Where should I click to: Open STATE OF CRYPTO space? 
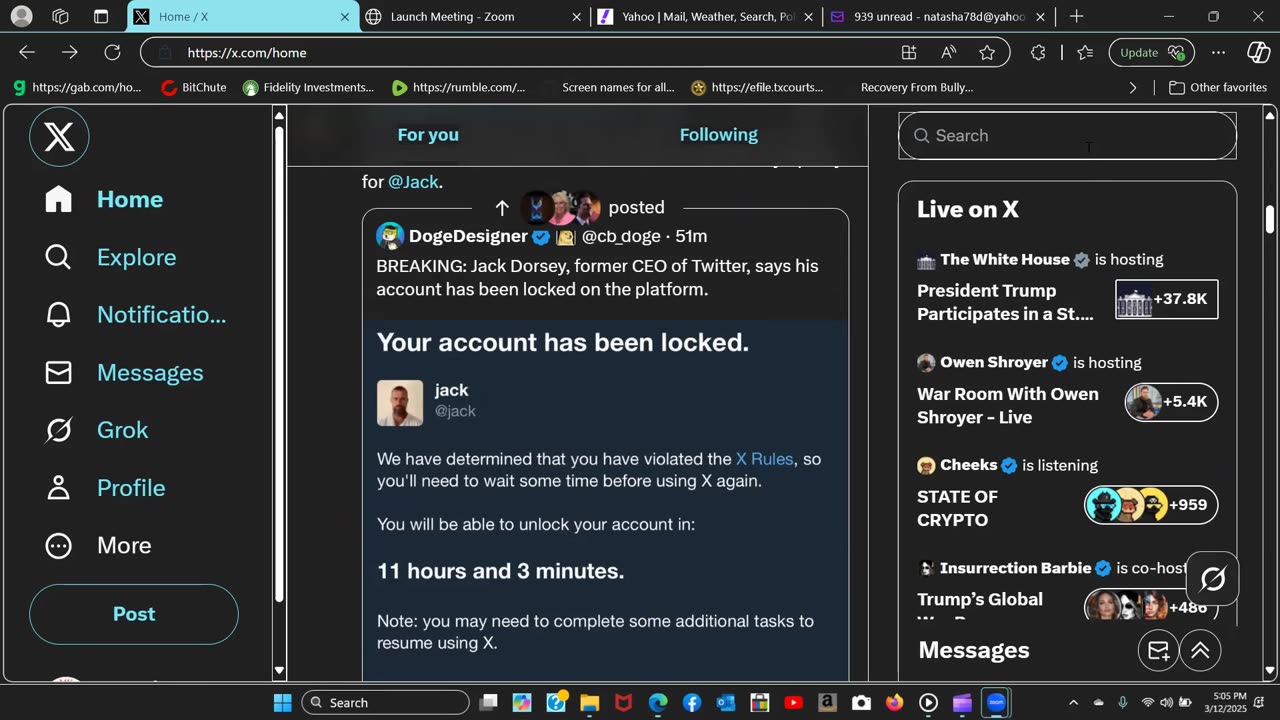click(x=957, y=508)
